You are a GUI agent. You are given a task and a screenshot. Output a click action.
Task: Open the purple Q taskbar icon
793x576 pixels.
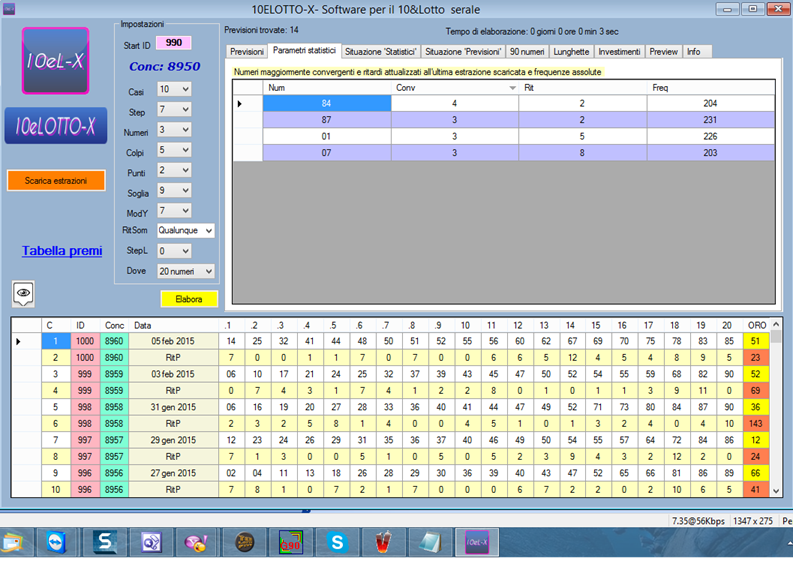tap(151, 542)
